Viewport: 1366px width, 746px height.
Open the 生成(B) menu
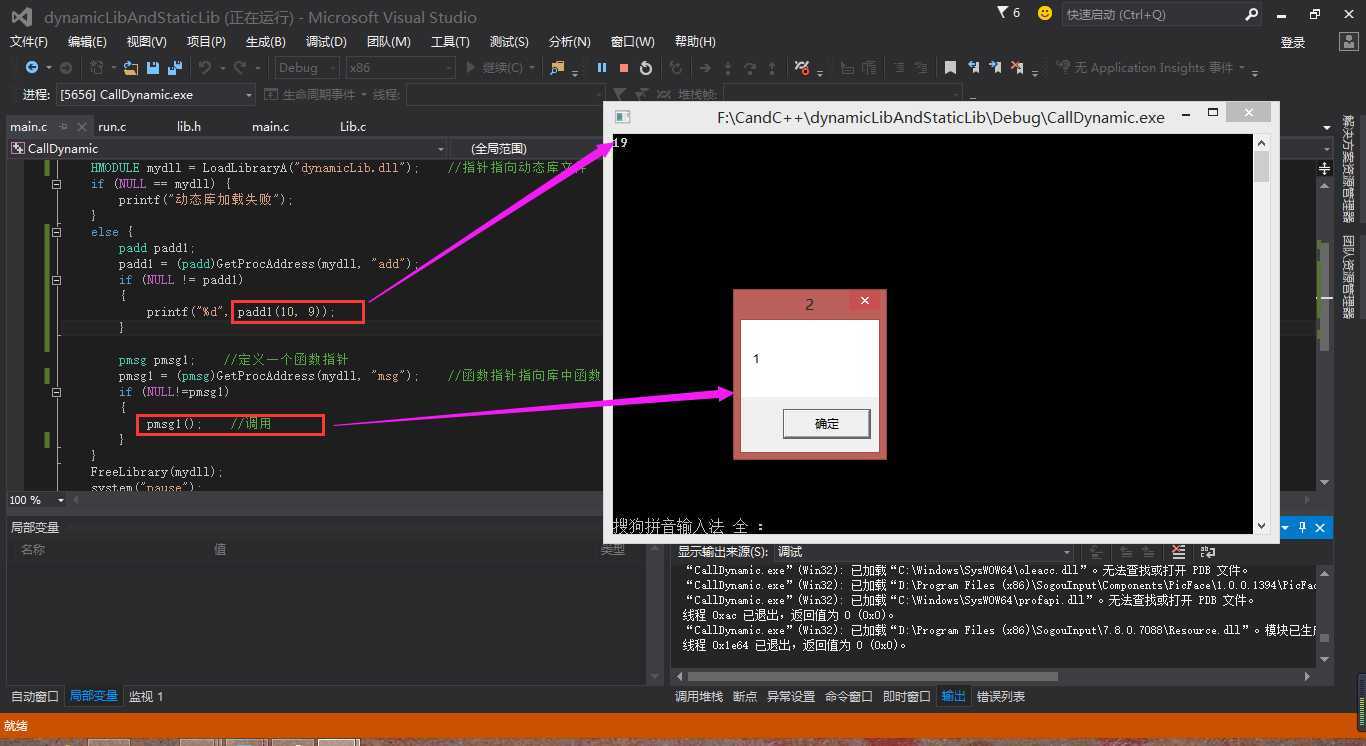(x=265, y=42)
